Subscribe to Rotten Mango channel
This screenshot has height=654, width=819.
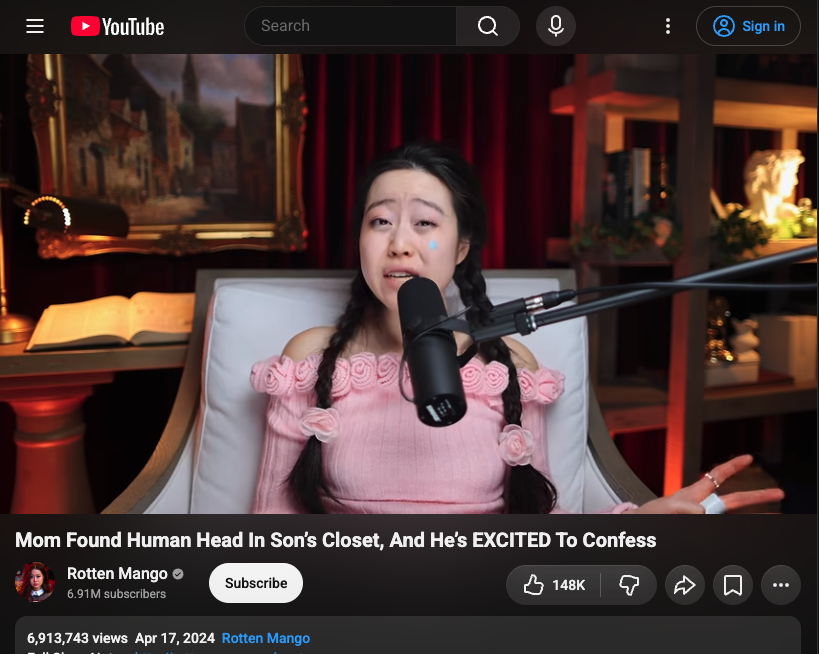(x=256, y=583)
